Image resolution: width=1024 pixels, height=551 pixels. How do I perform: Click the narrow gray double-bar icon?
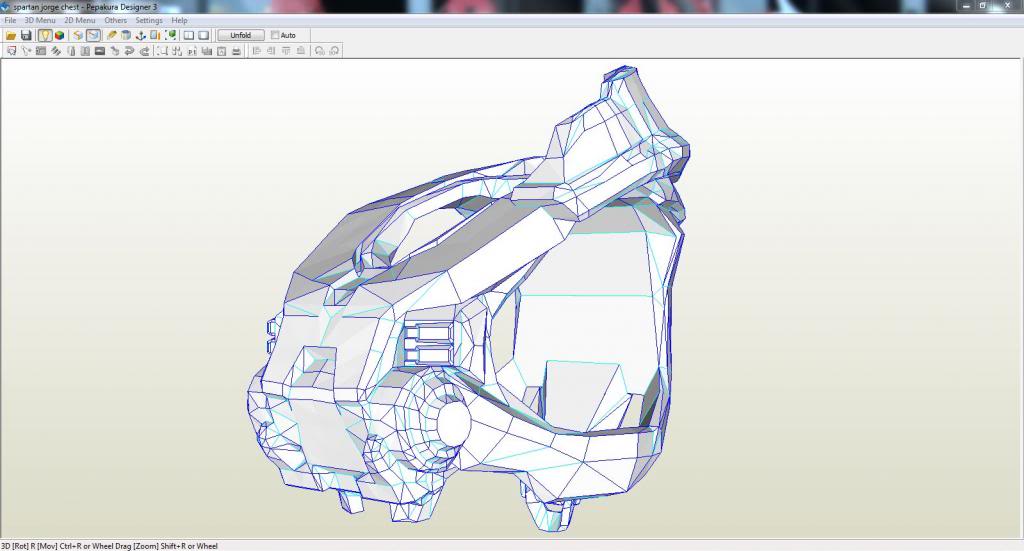tap(71, 51)
